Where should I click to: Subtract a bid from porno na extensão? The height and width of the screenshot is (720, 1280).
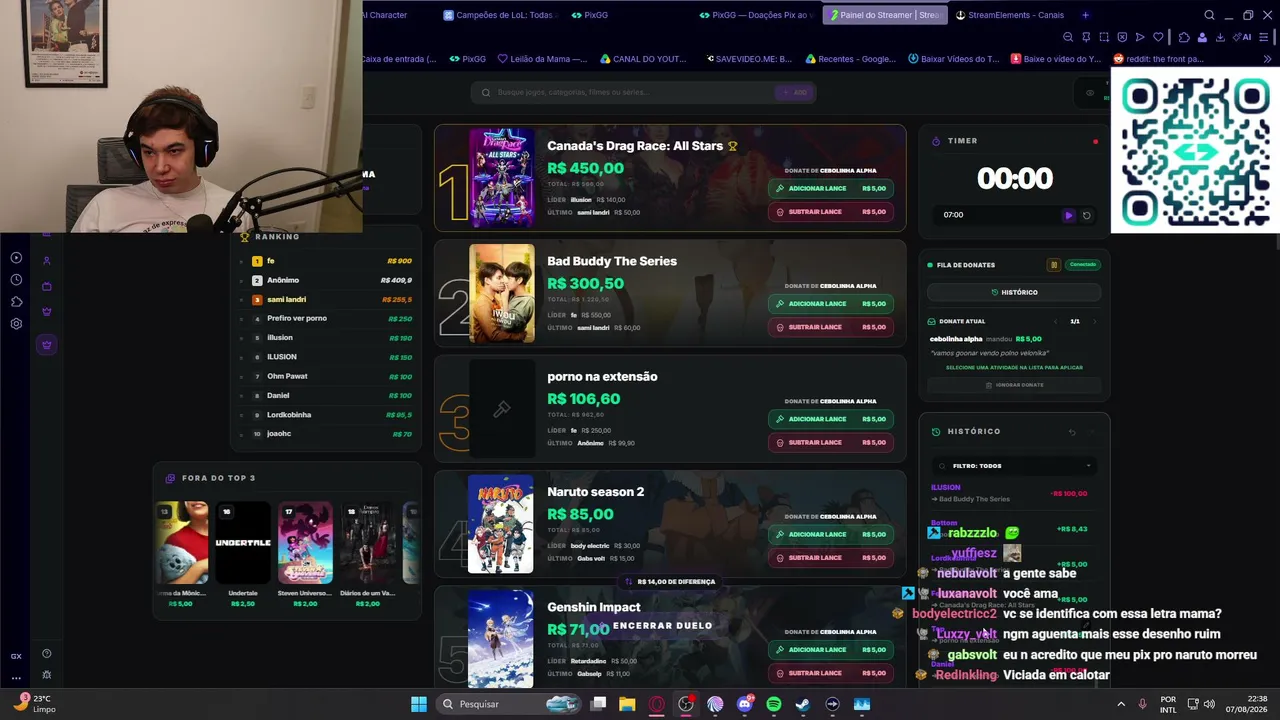coord(830,443)
